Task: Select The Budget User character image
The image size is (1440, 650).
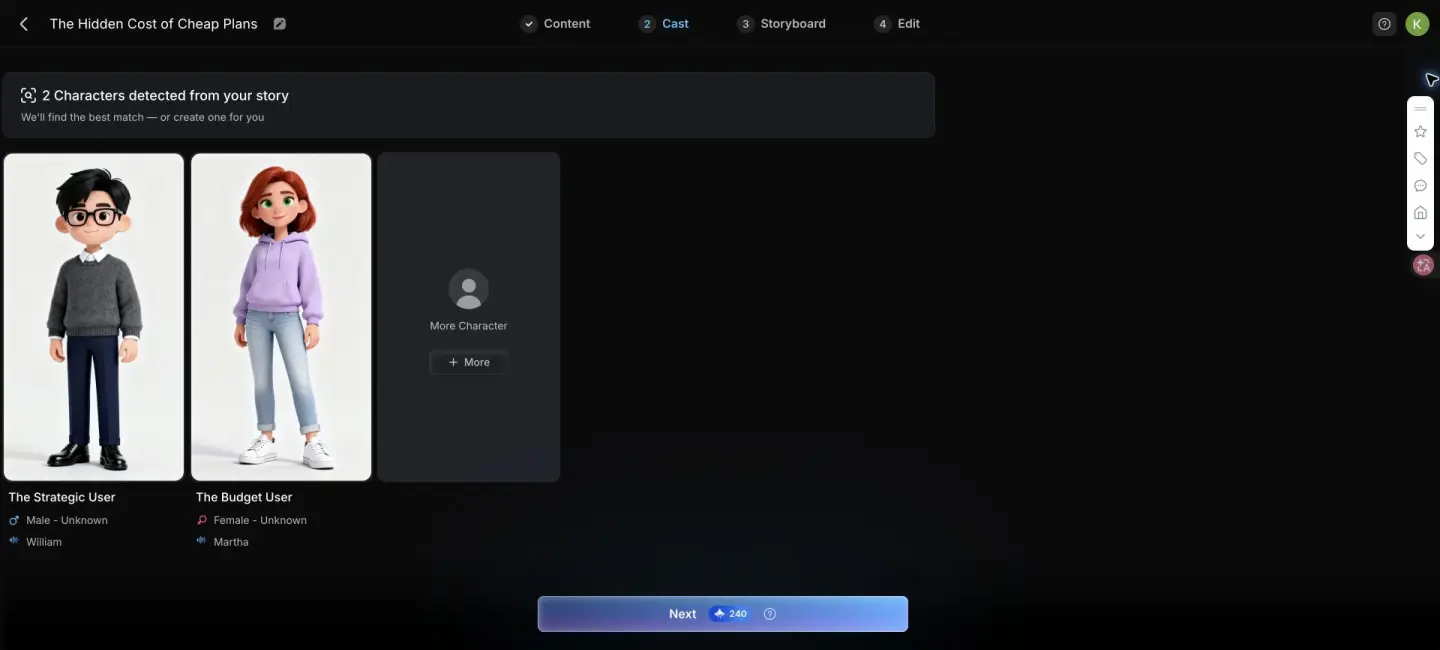Action: [281, 317]
